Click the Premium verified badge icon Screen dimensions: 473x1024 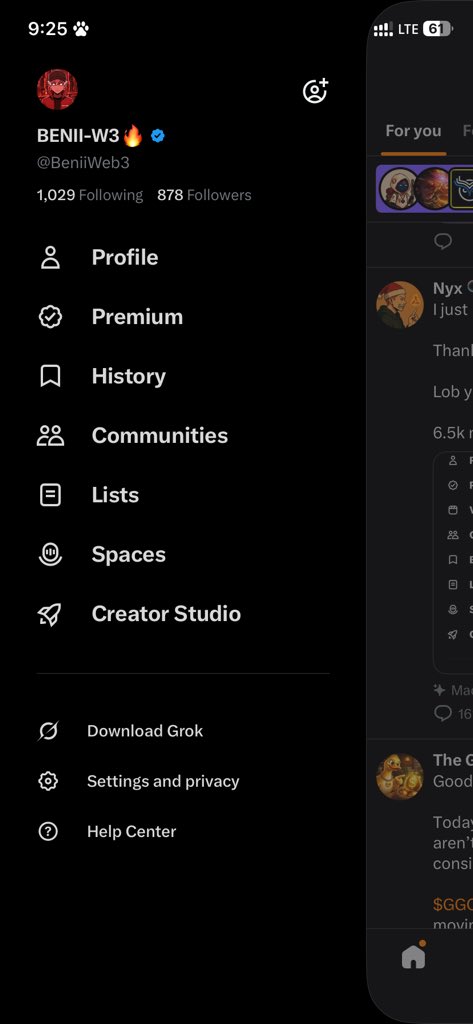[x=50, y=317]
